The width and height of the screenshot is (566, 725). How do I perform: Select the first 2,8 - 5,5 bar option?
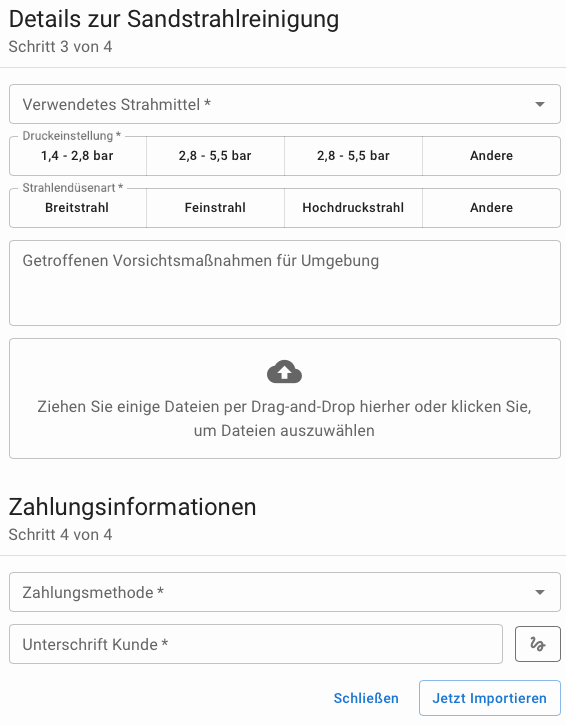click(215, 156)
